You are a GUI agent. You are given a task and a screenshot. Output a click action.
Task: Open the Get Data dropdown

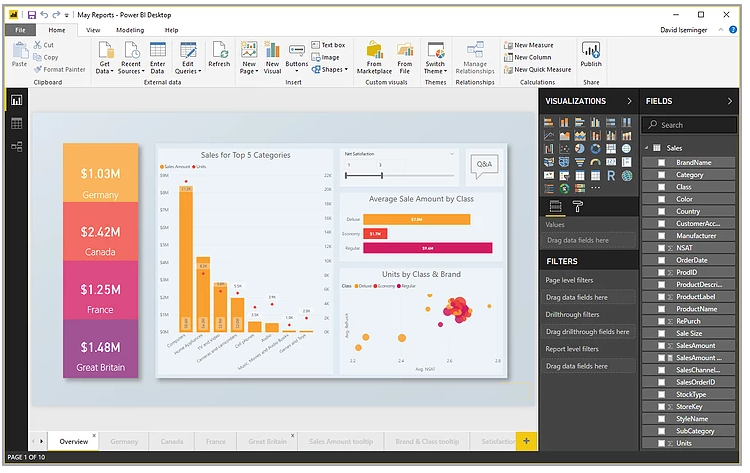click(105, 57)
